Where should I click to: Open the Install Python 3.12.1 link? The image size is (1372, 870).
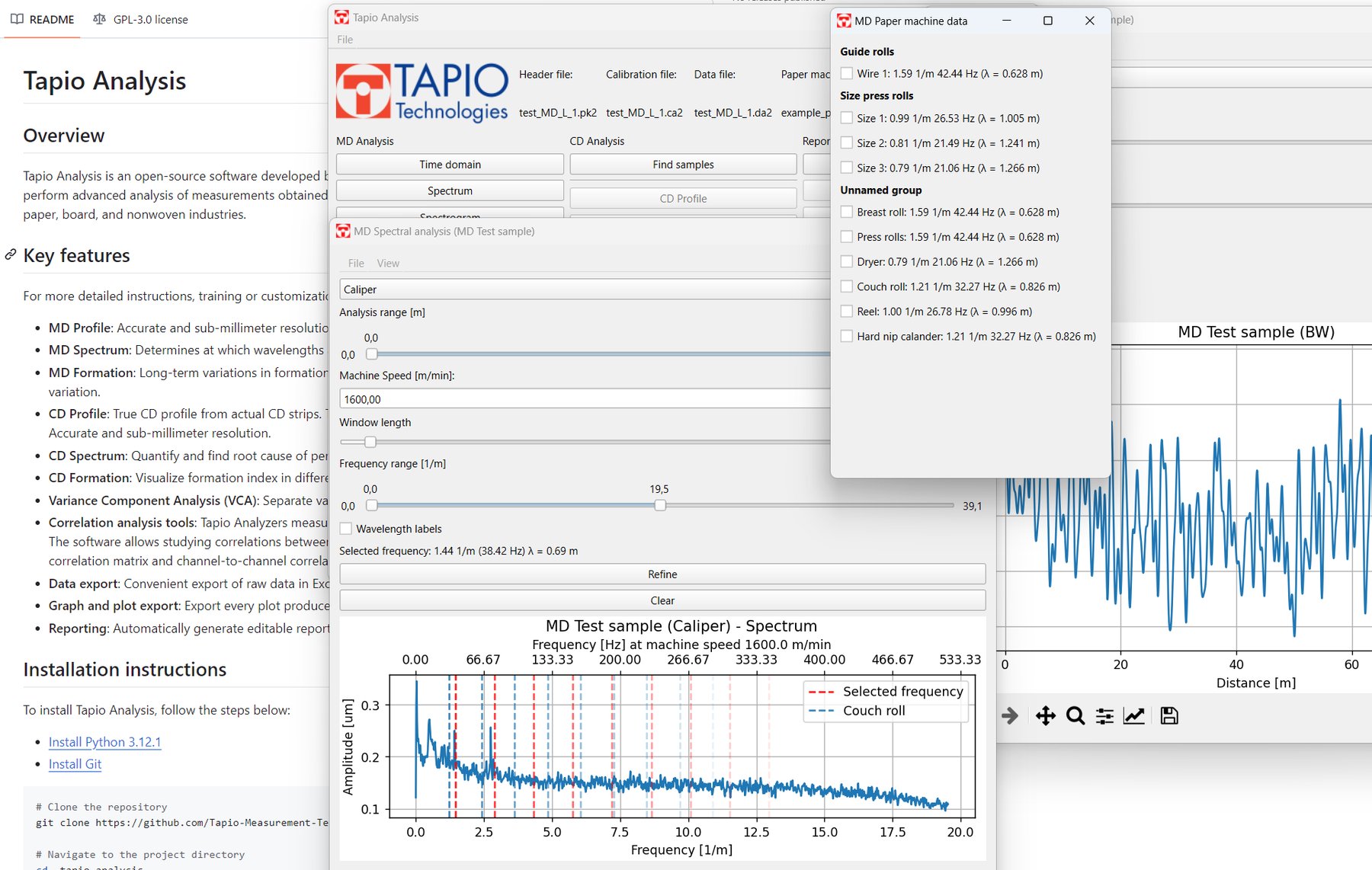click(104, 742)
